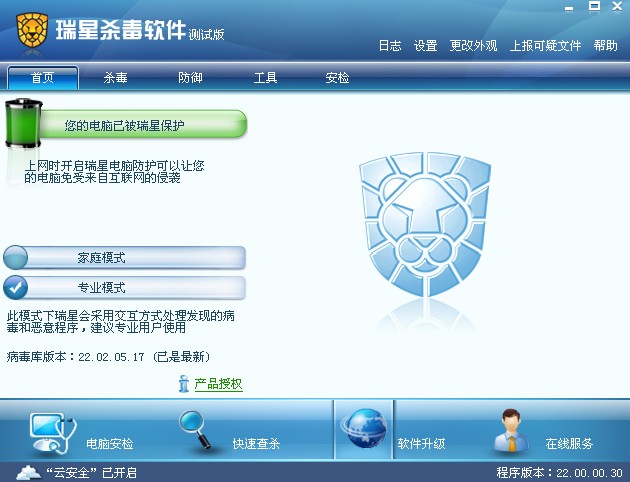Open the 安检 tab
This screenshot has width=630, height=482.
click(337, 78)
